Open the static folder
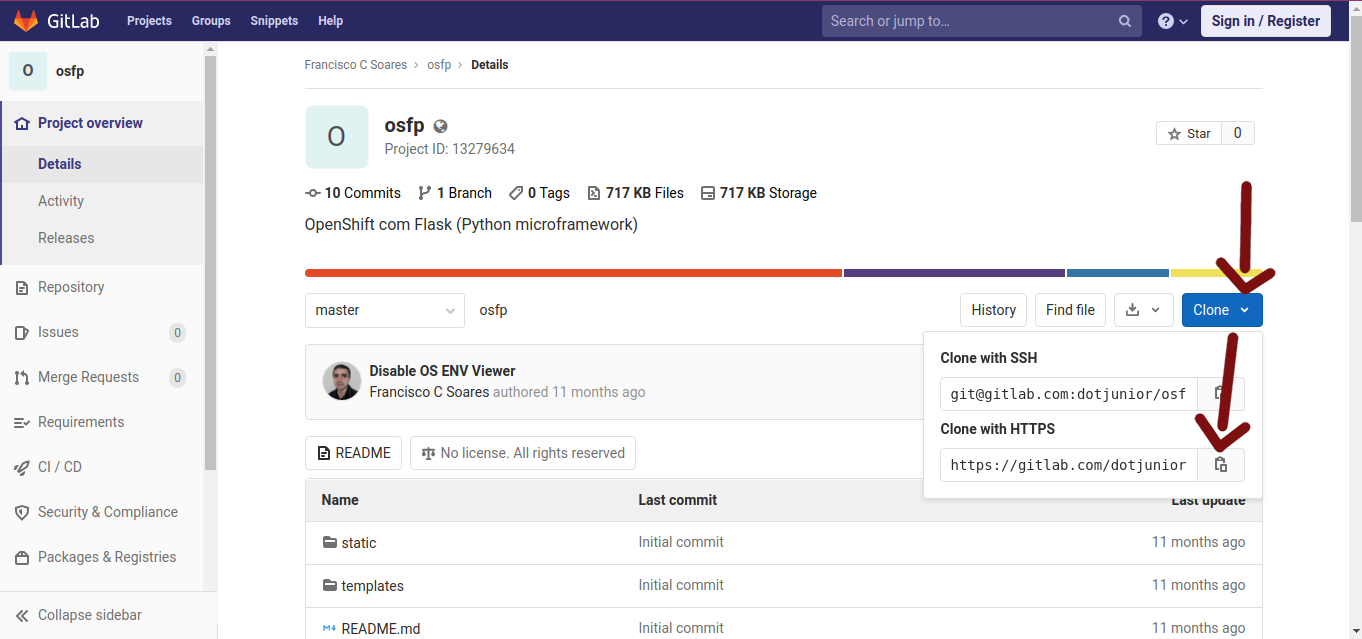 (359, 543)
